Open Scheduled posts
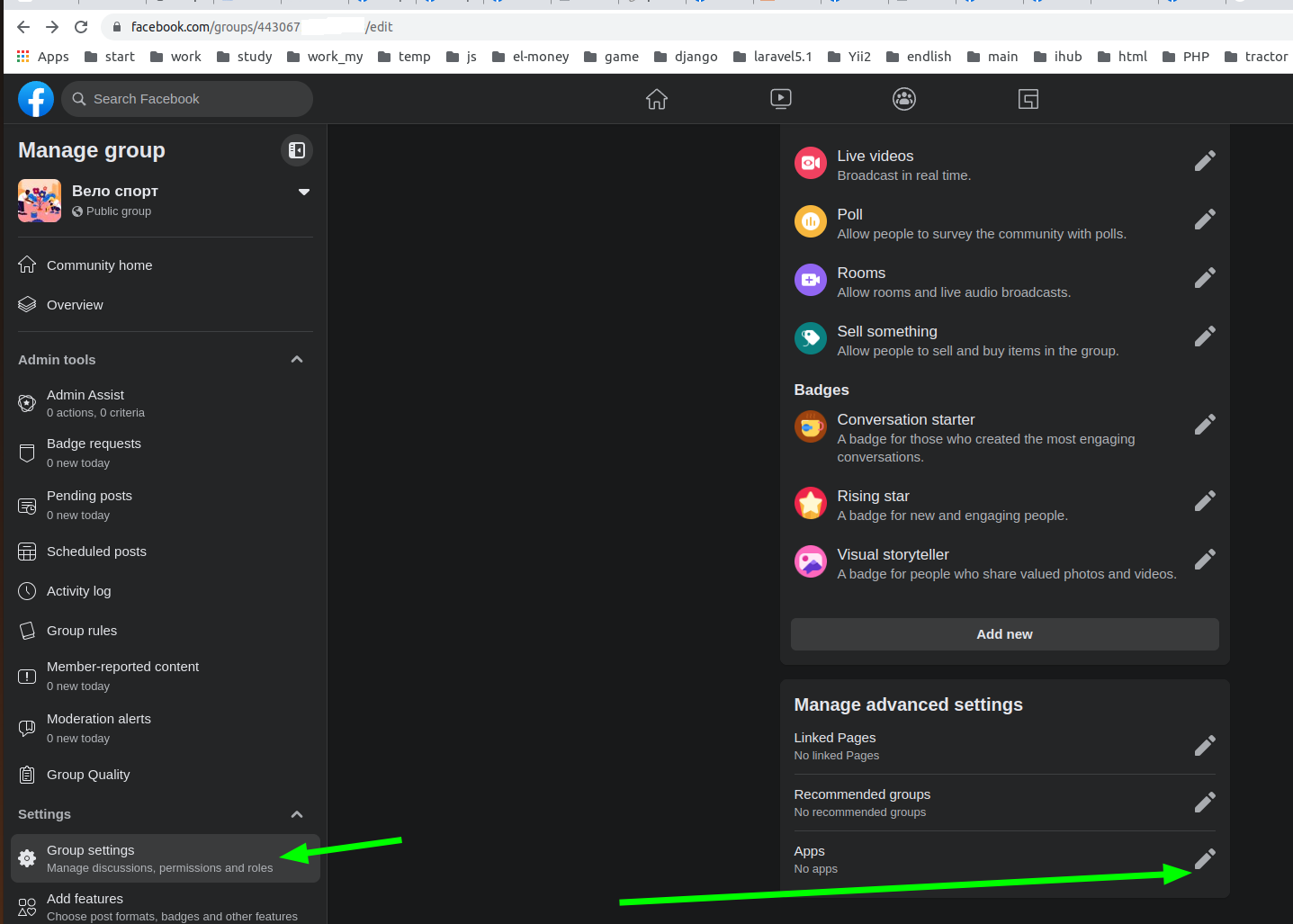 (166, 552)
